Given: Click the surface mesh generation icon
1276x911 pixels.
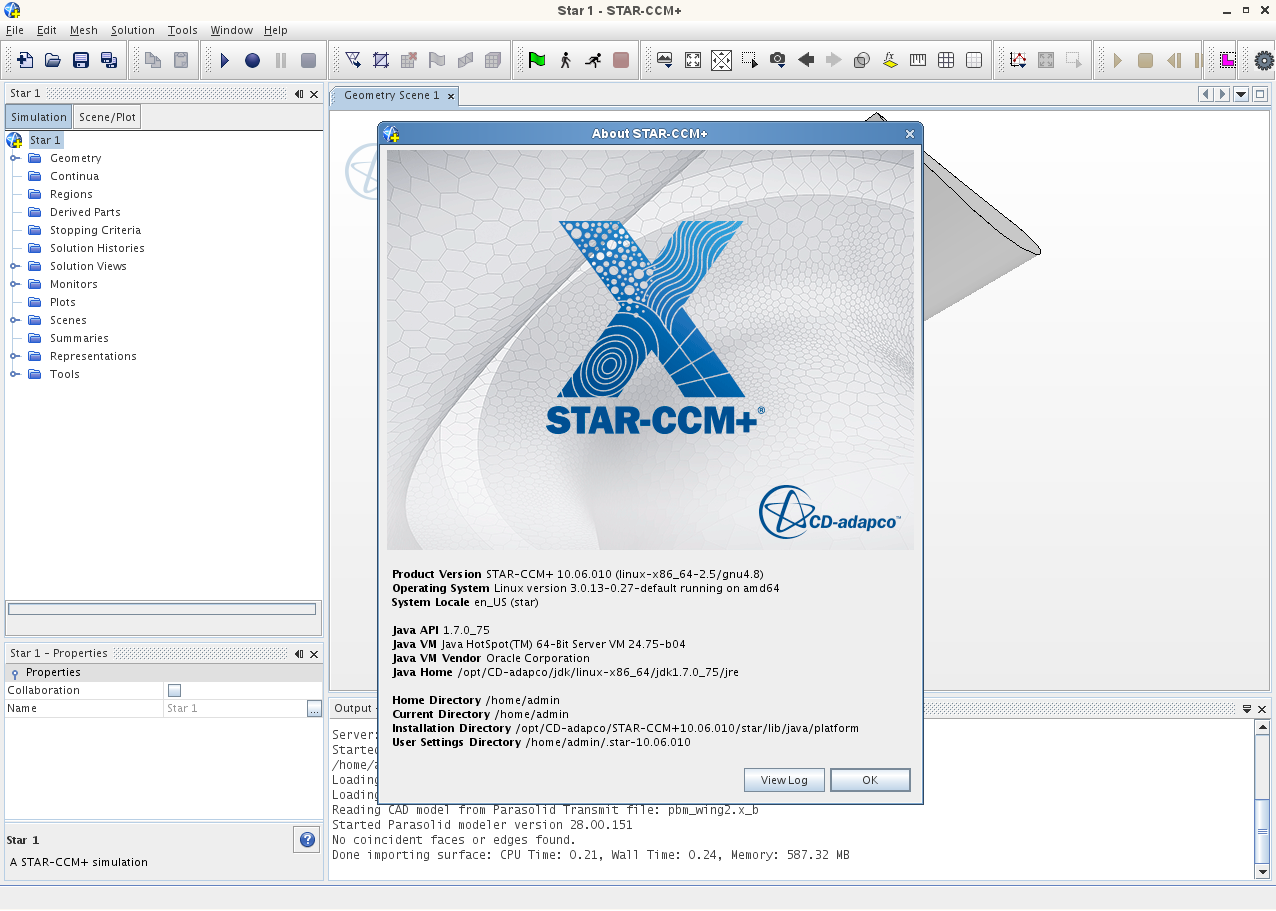Looking at the screenshot, I should tap(353, 60).
